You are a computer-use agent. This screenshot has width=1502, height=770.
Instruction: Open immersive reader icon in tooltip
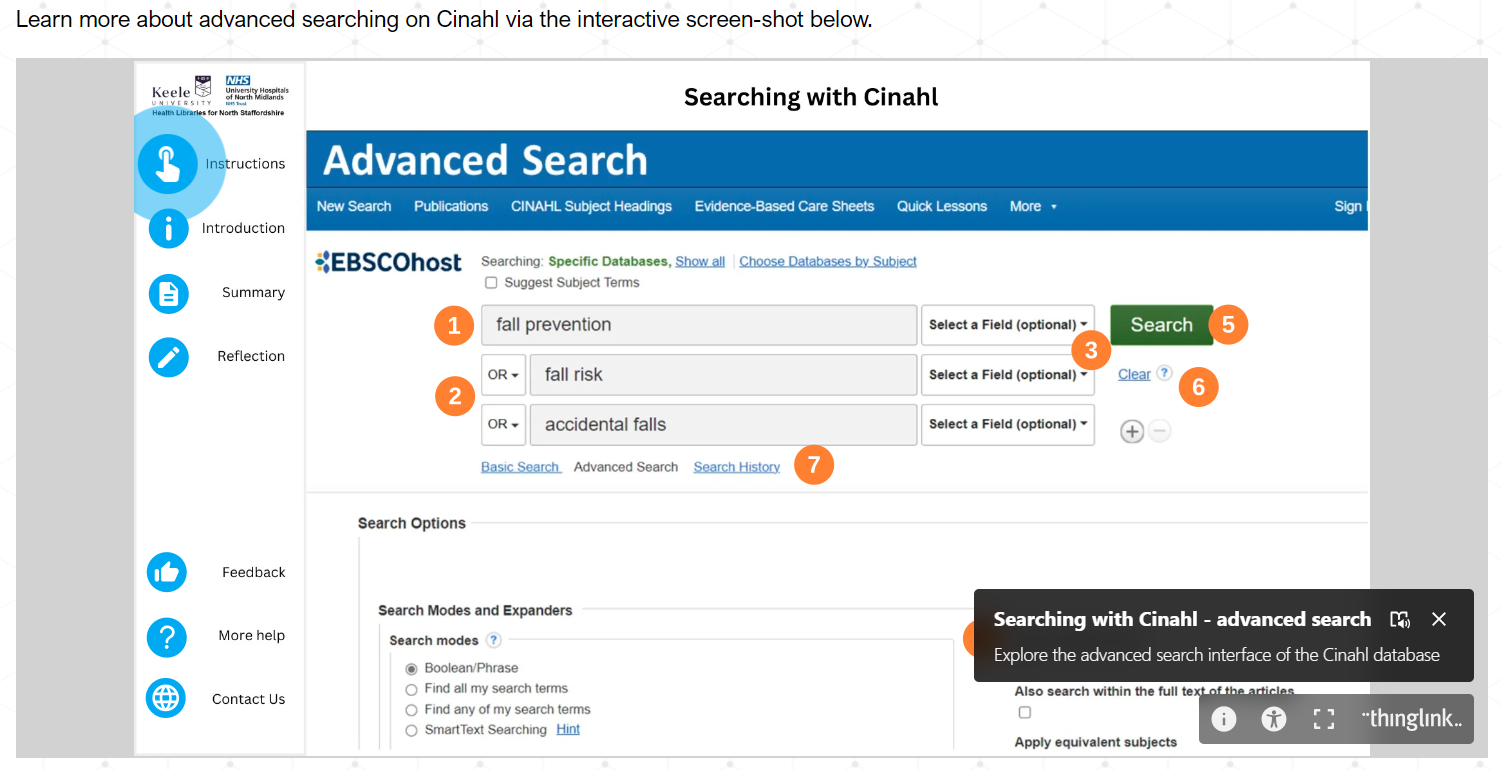coord(1400,619)
